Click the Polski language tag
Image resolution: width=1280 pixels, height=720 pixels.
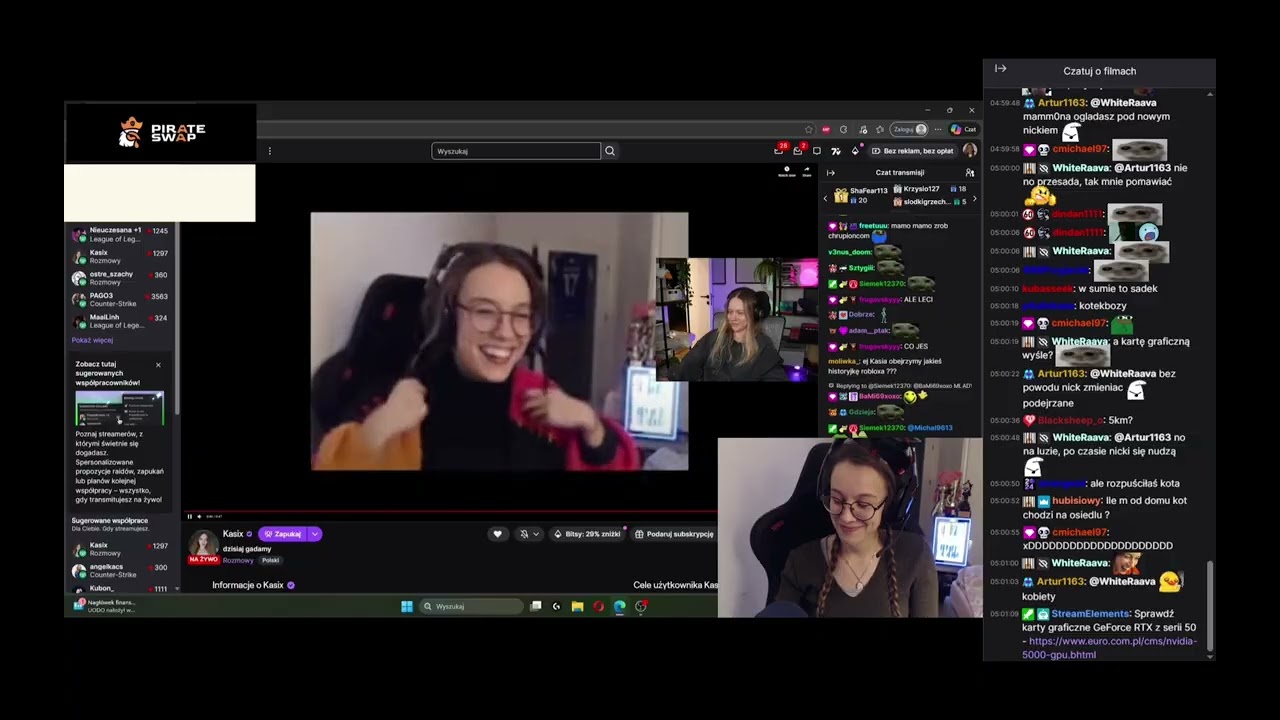click(x=271, y=560)
